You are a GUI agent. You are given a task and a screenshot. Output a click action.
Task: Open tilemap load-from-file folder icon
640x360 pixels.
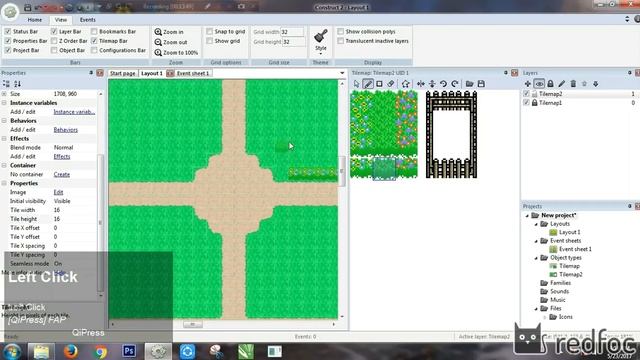(x=470, y=84)
